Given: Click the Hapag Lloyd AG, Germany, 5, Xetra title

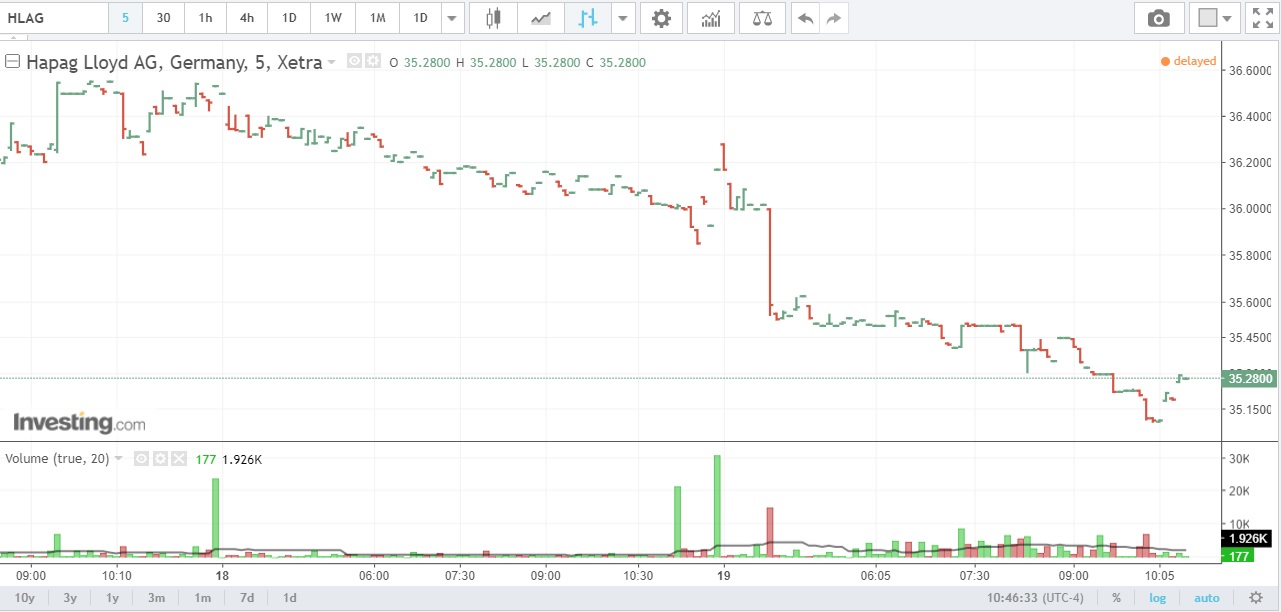Looking at the screenshot, I should coord(174,62).
